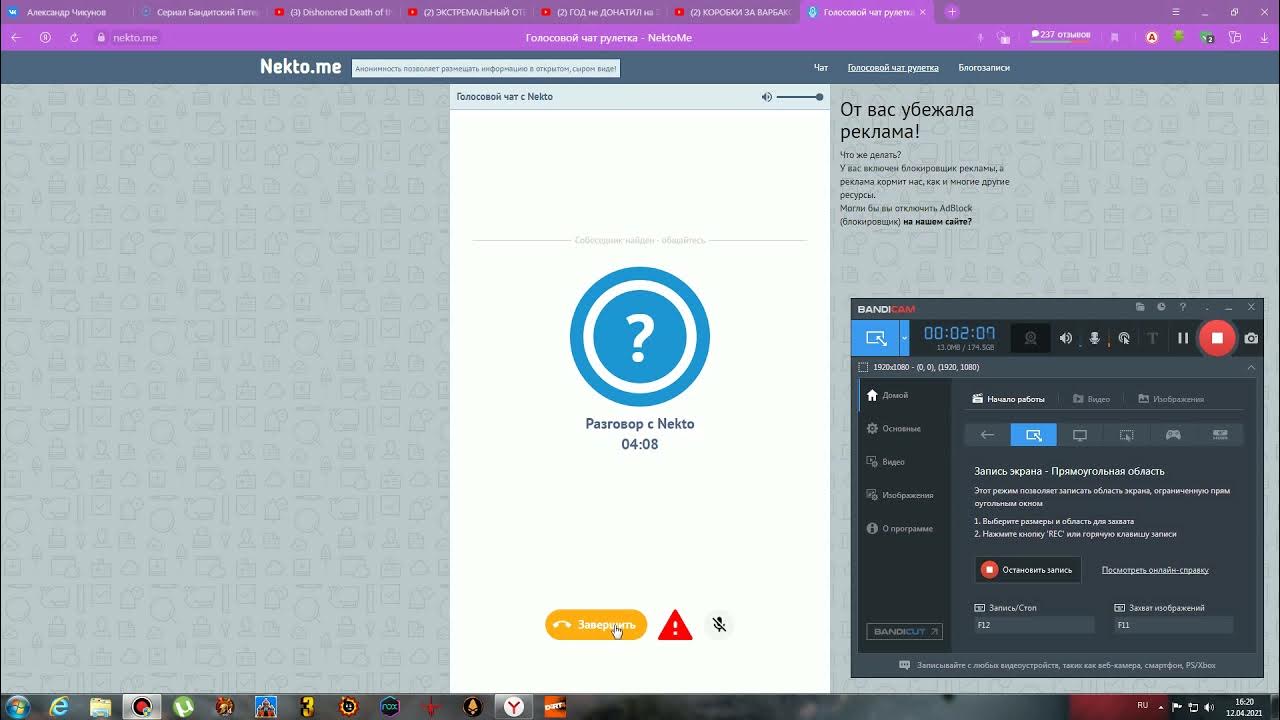The height and width of the screenshot is (720, 1280).
Task: Click the F12 record hotkey field
Action: coord(1034,625)
